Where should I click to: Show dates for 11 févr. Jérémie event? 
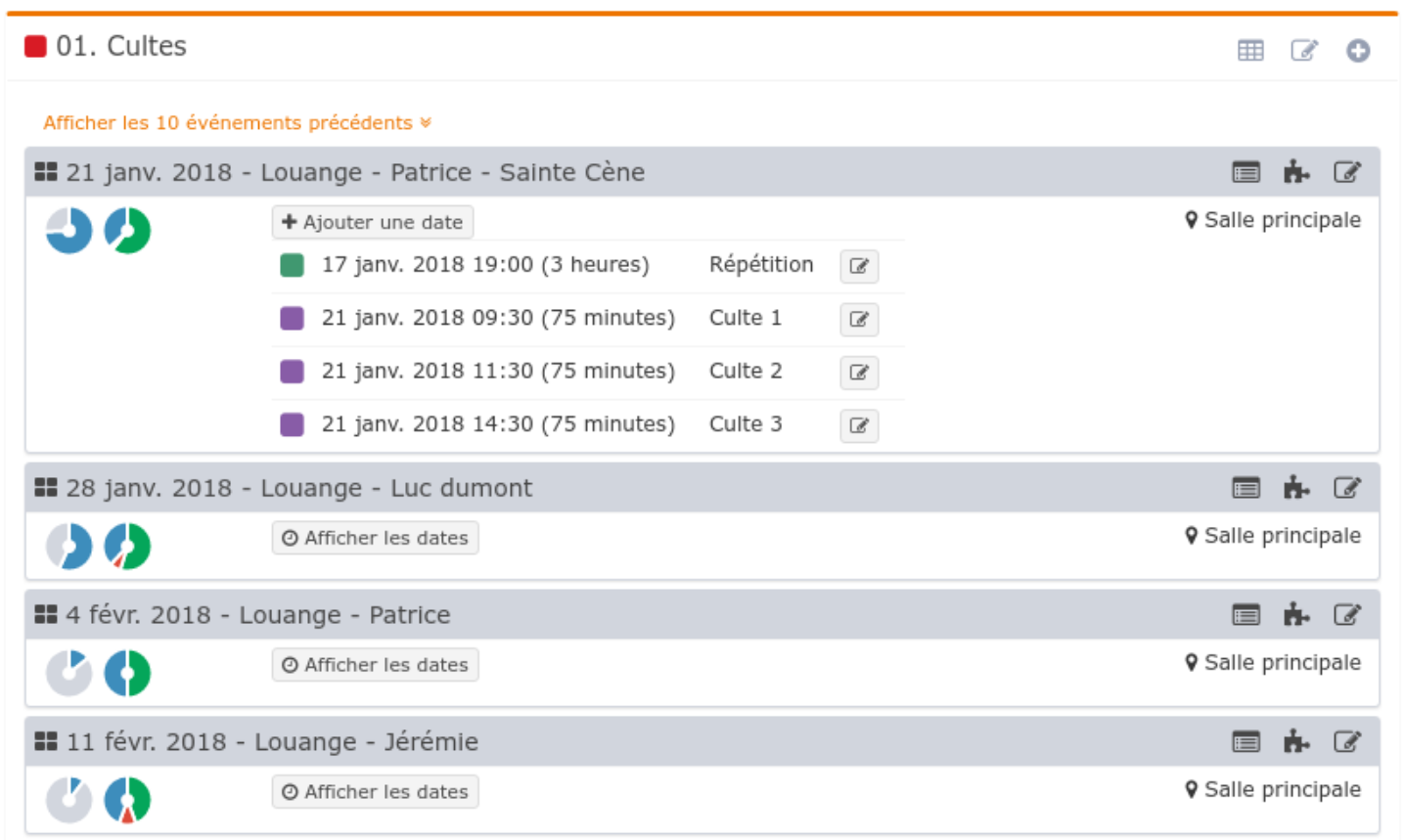click(x=376, y=792)
